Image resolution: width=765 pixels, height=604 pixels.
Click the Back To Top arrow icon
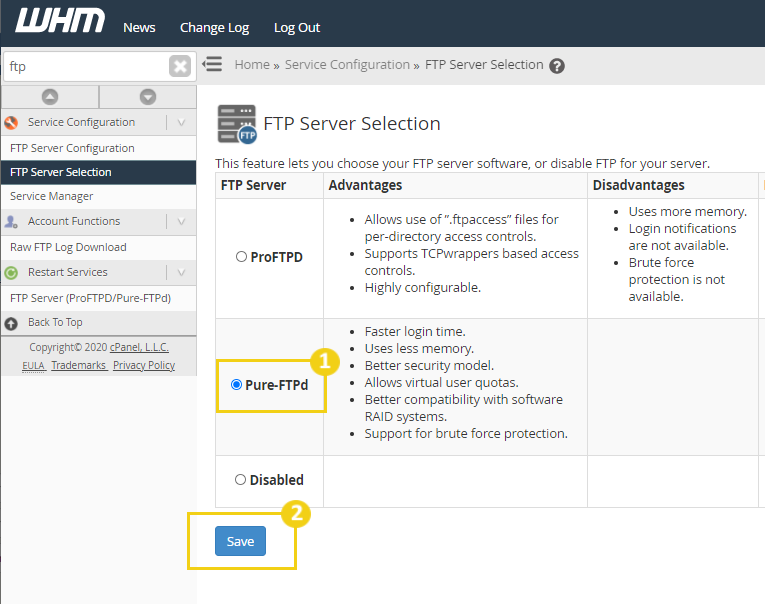tap(11, 323)
